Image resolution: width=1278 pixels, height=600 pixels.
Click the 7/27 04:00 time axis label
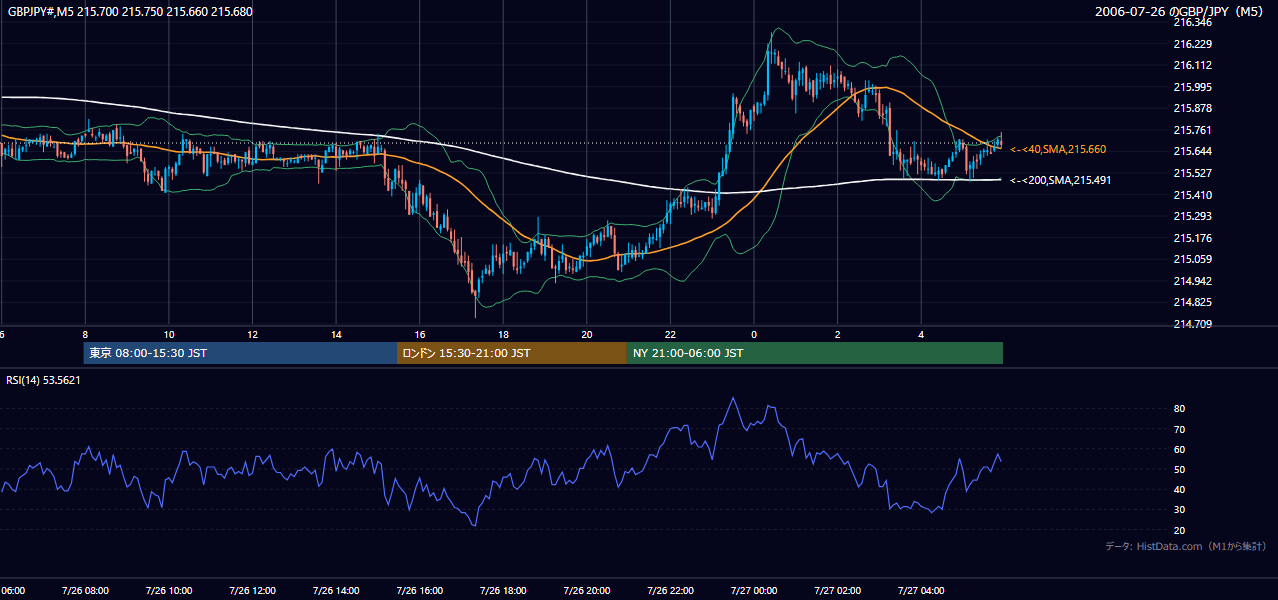click(x=921, y=590)
